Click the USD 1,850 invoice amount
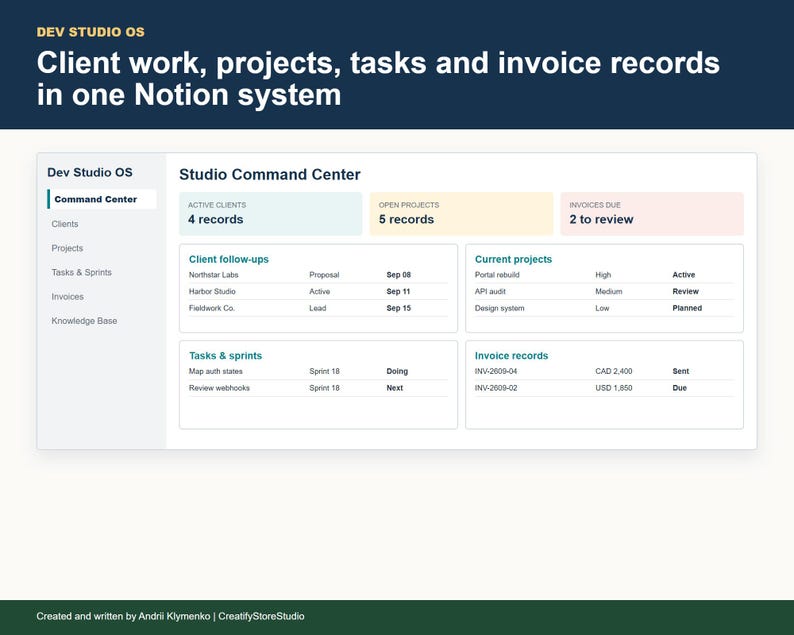The height and width of the screenshot is (635, 794). click(614, 388)
